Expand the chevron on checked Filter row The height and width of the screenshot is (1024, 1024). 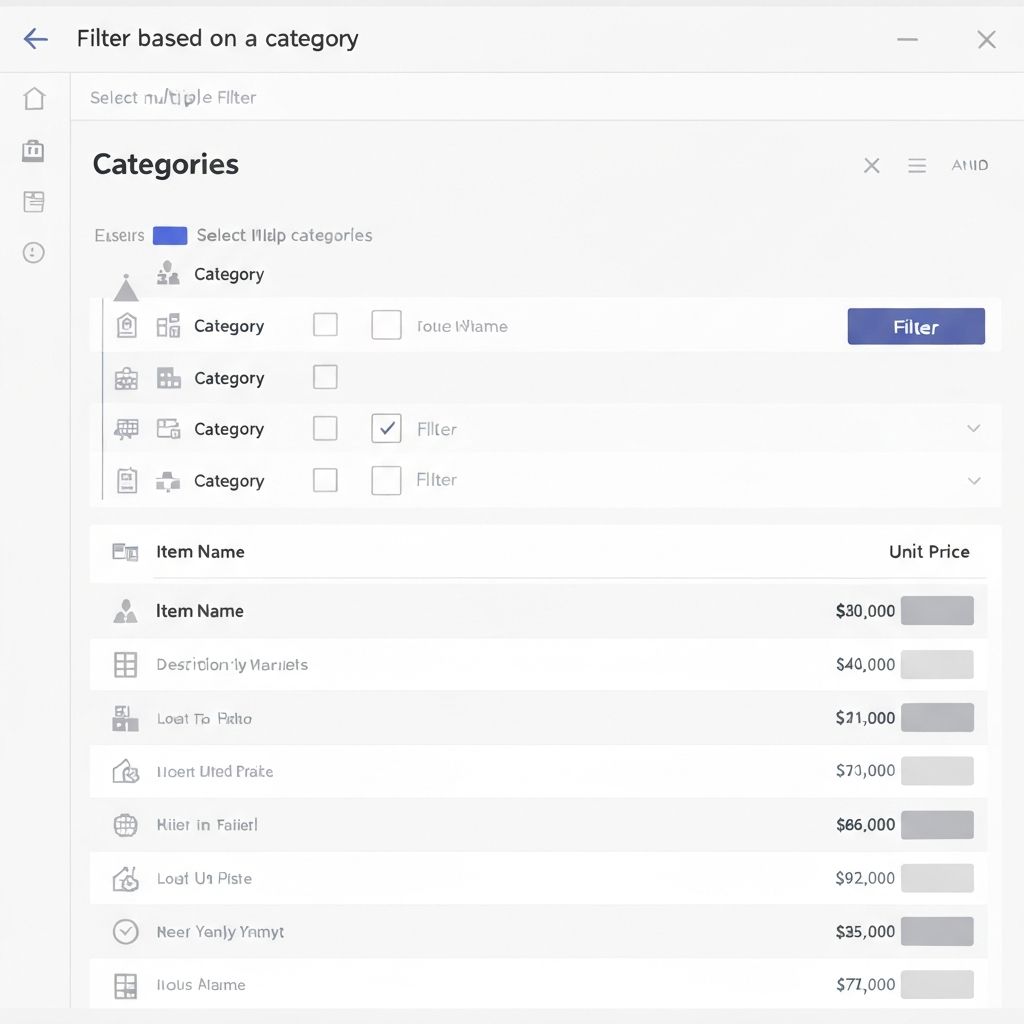[x=973, y=429]
